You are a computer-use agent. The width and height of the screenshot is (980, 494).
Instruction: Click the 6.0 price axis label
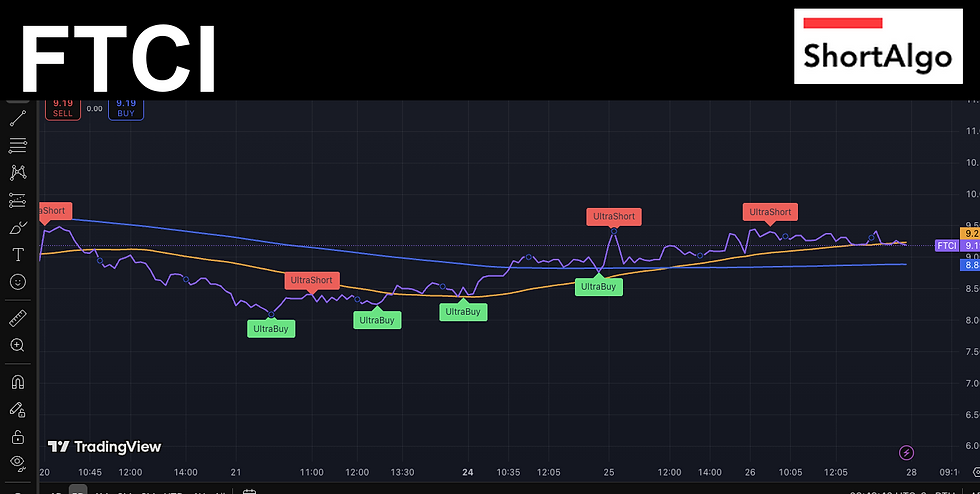coord(972,446)
